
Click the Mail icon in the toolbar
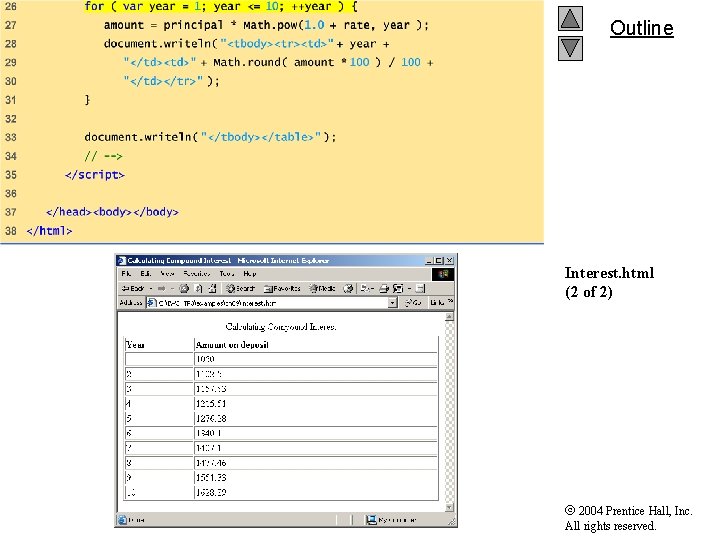pyautogui.click(x=366, y=288)
